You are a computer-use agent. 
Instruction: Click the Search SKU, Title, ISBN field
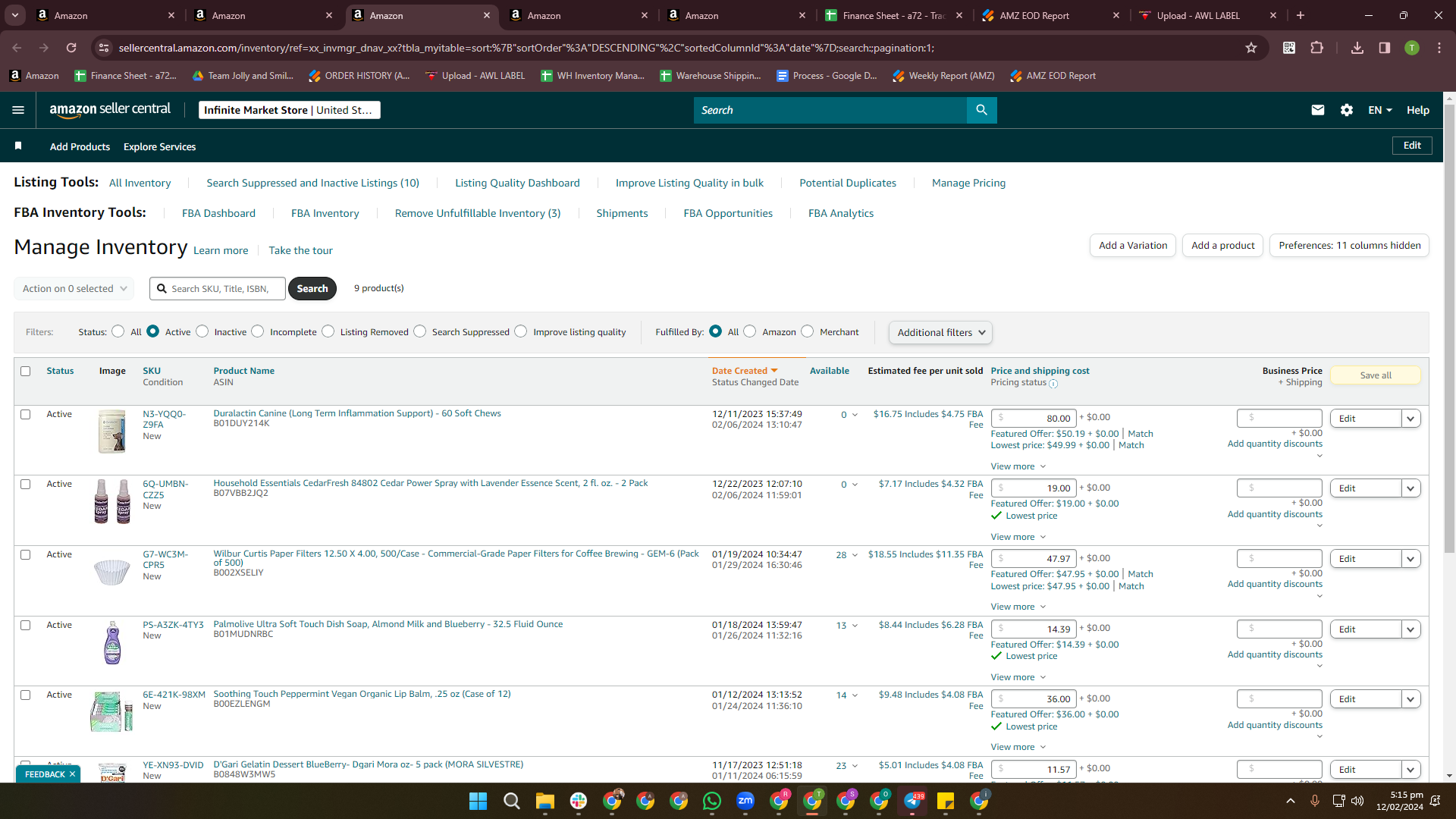[x=218, y=289]
